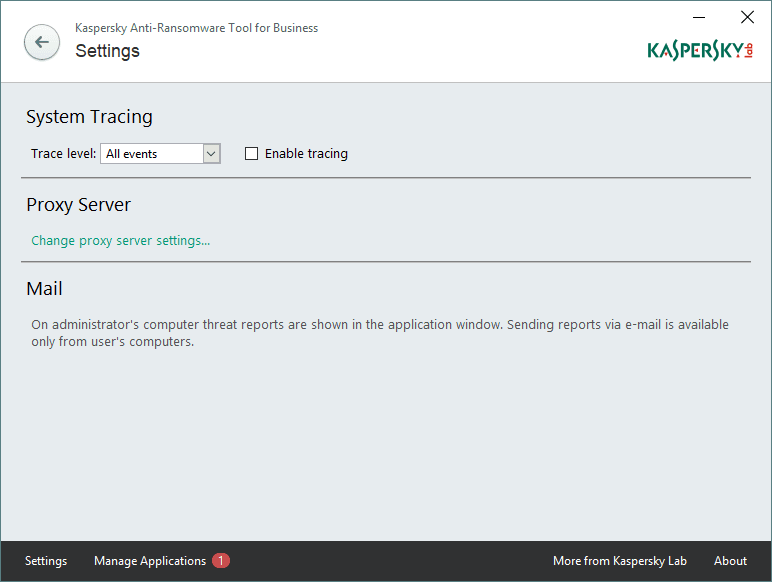The width and height of the screenshot is (772, 582).
Task: Open More from Kaspersky Lab
Action: click(x=619, y=561)
